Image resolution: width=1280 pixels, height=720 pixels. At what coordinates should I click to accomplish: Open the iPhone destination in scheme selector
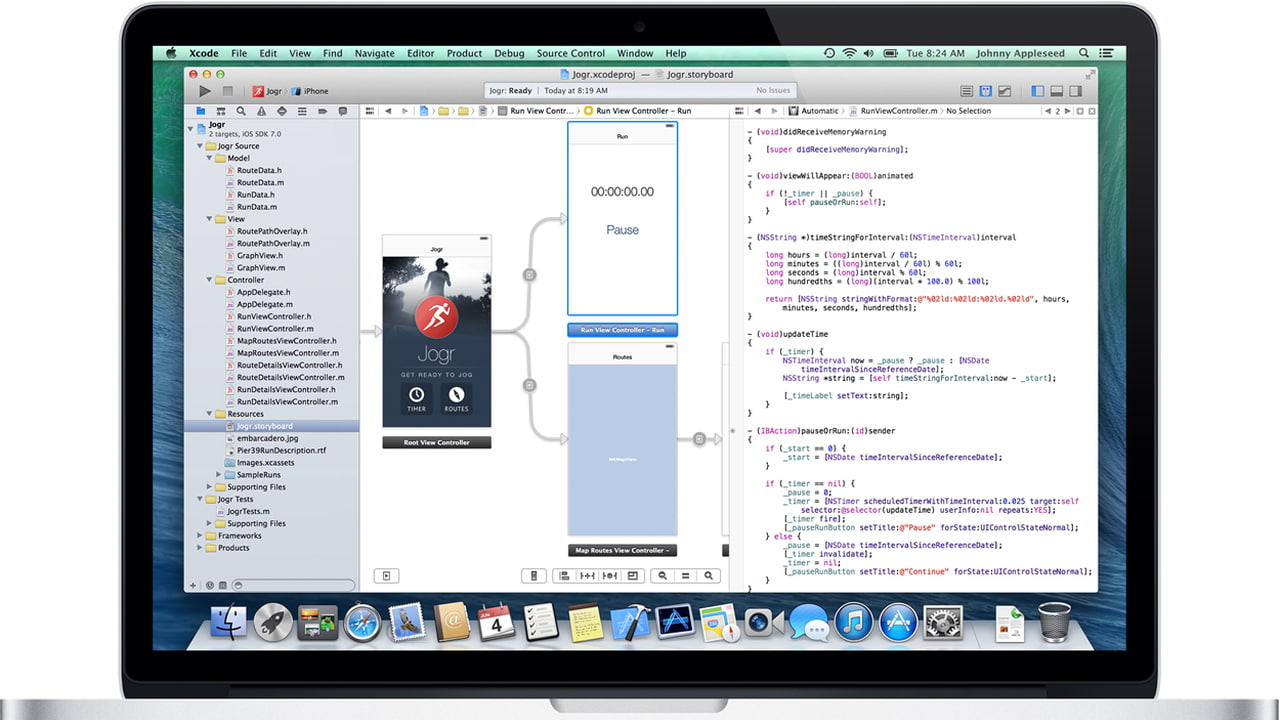311,91
